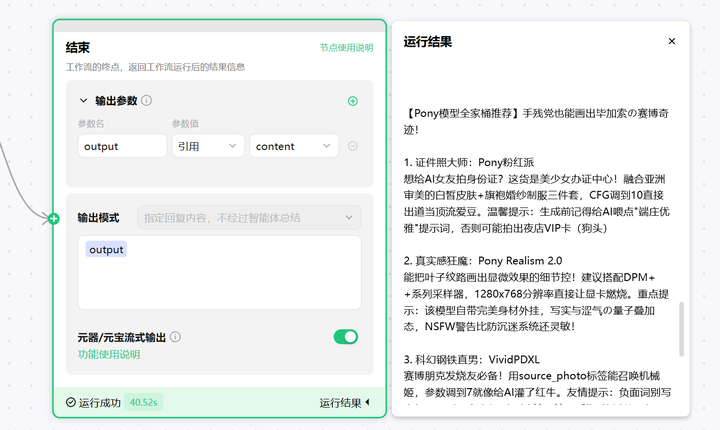This screenshot has width=720, height=430.
Task: Click the 【Pony模型全家桶推荐】 headline text
Action: click(x=536, y=122)
